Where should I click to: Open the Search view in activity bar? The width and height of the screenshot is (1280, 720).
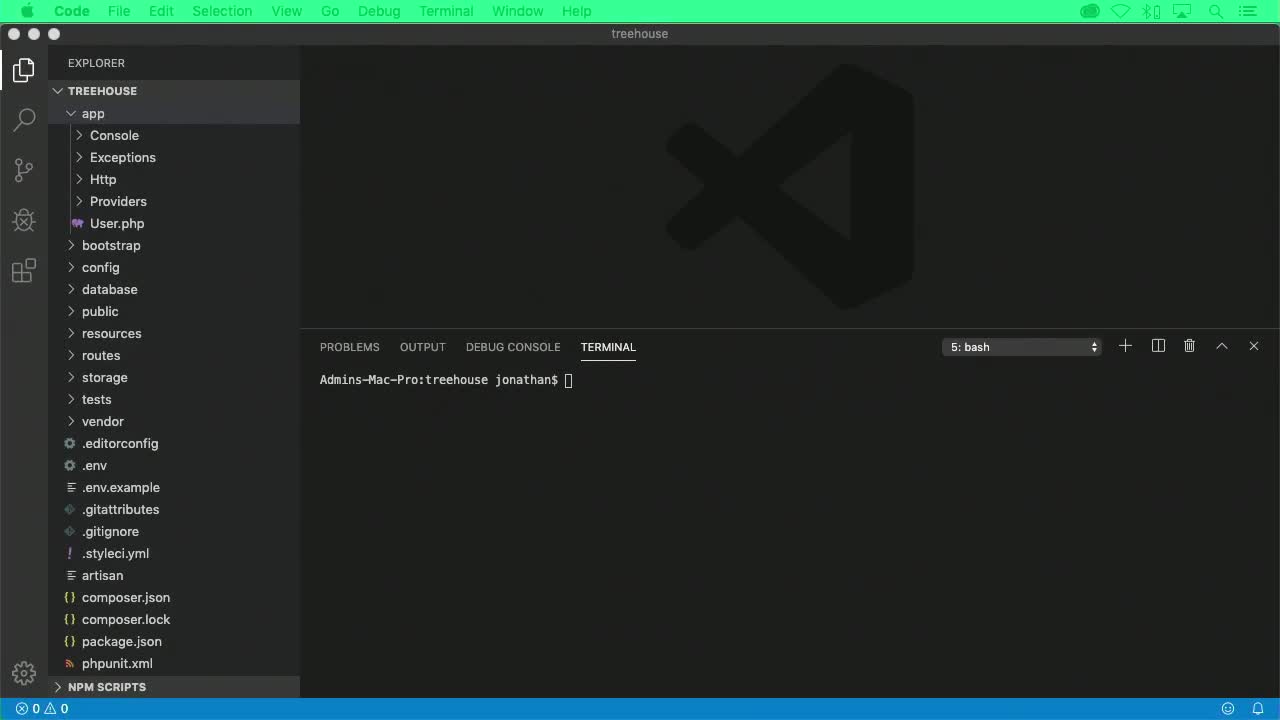(x=24, y=120)
